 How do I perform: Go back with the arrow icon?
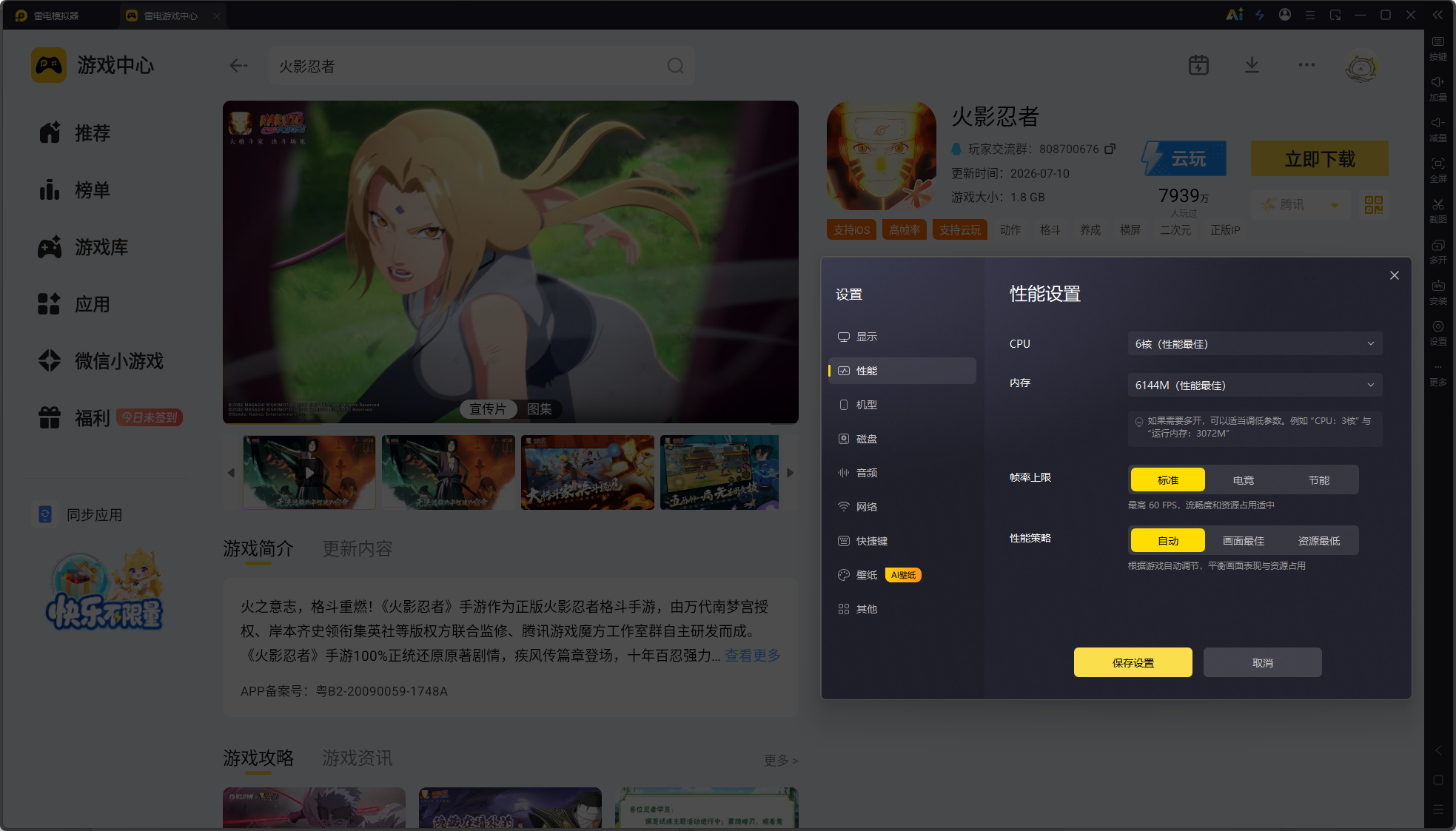pyautogui.click(x=238, y=66)
